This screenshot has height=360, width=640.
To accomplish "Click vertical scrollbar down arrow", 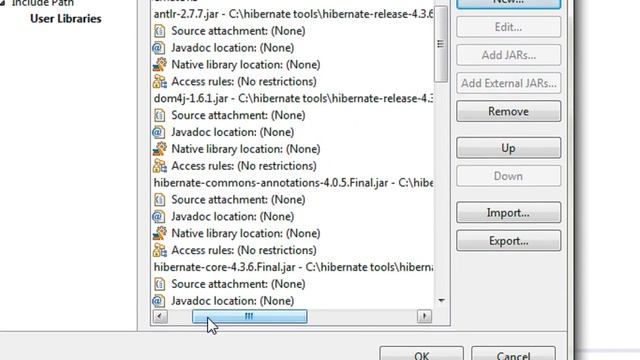I will (x=441, y=301).
